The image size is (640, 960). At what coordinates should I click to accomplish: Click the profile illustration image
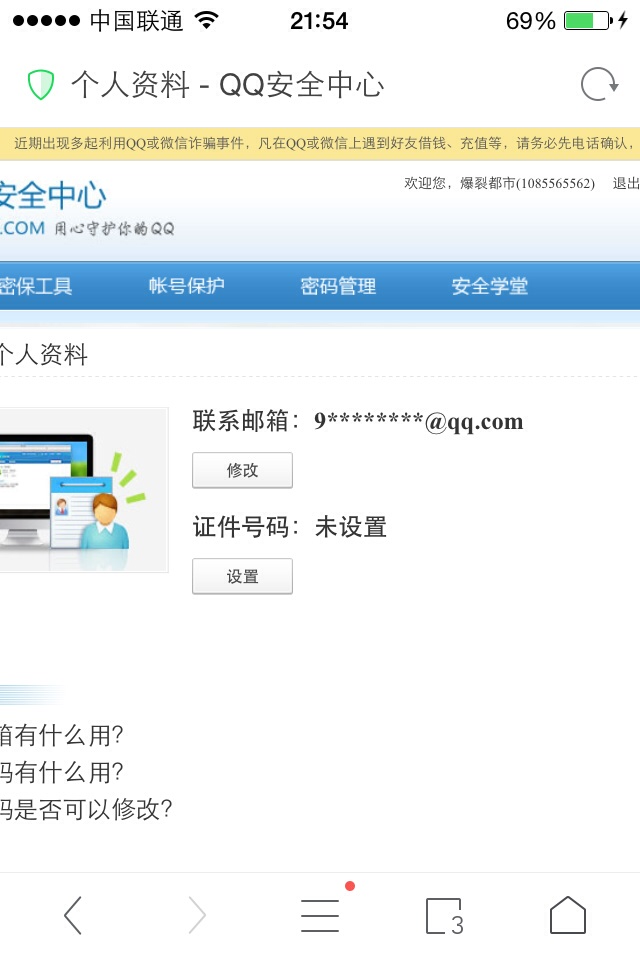[84, 490]
